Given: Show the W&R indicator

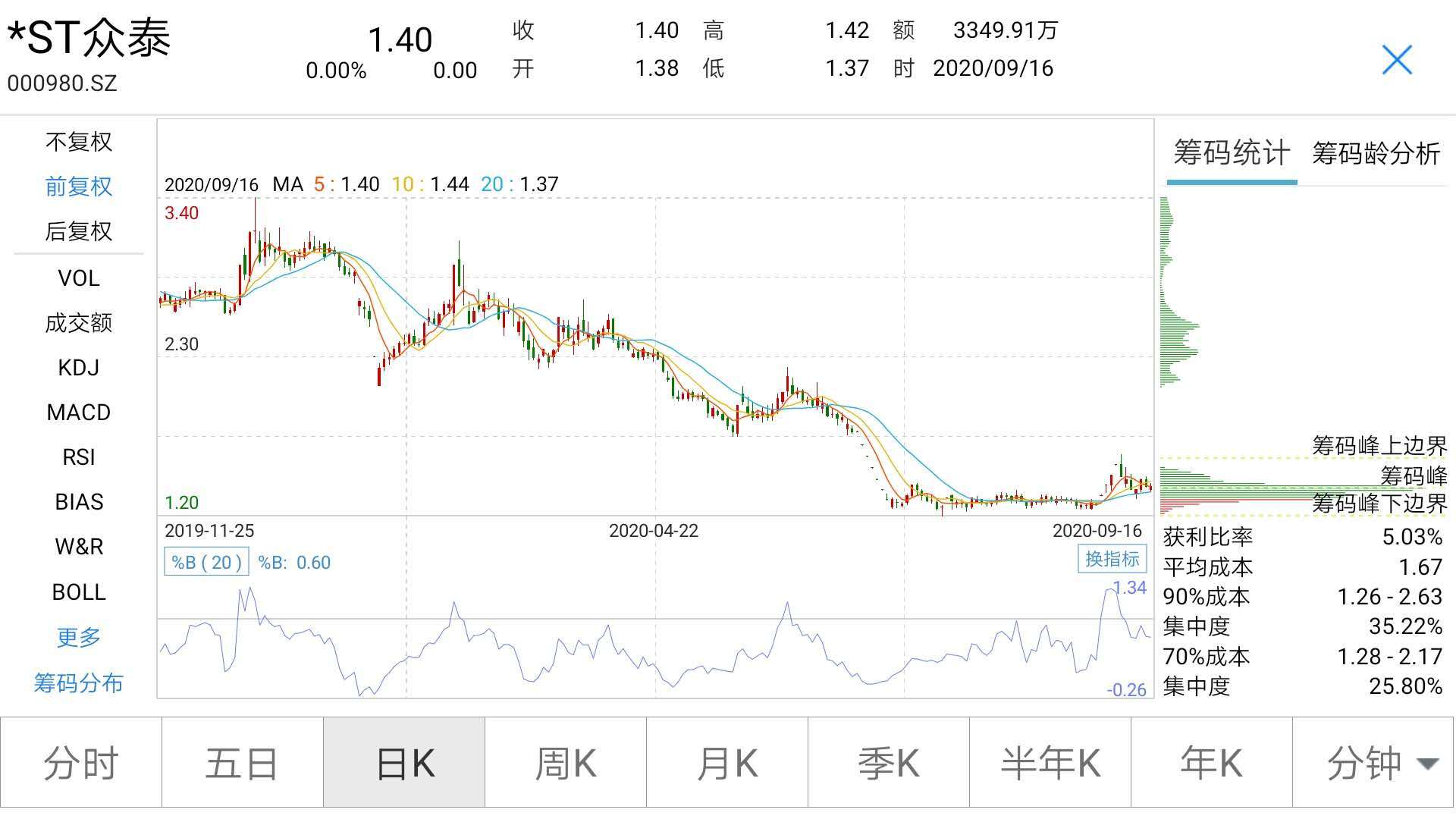Looking at the screenshot, I should coord(78,547).
